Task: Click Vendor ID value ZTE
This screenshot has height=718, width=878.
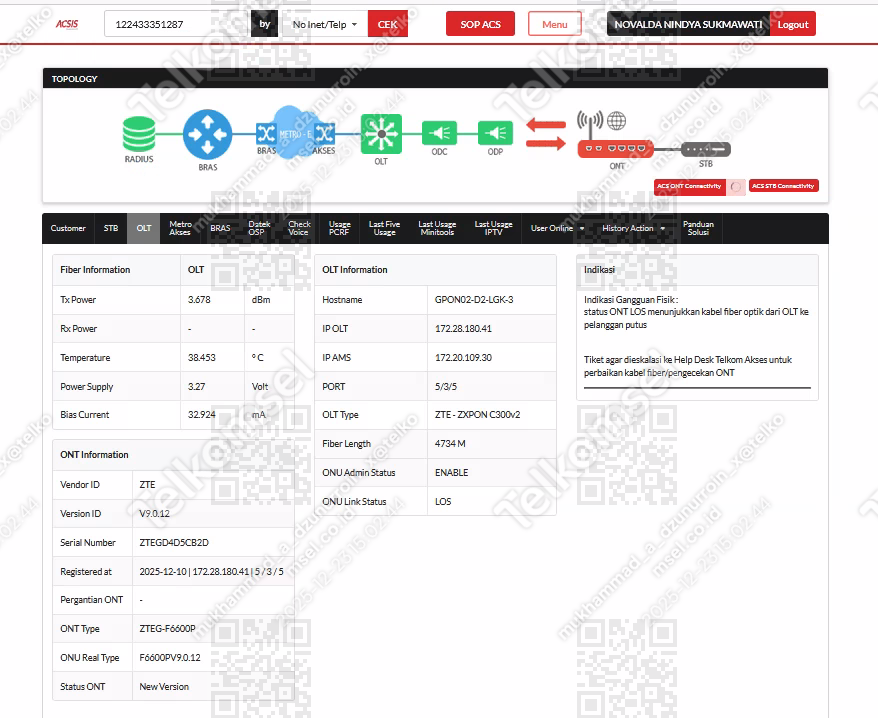Action: 147,484
